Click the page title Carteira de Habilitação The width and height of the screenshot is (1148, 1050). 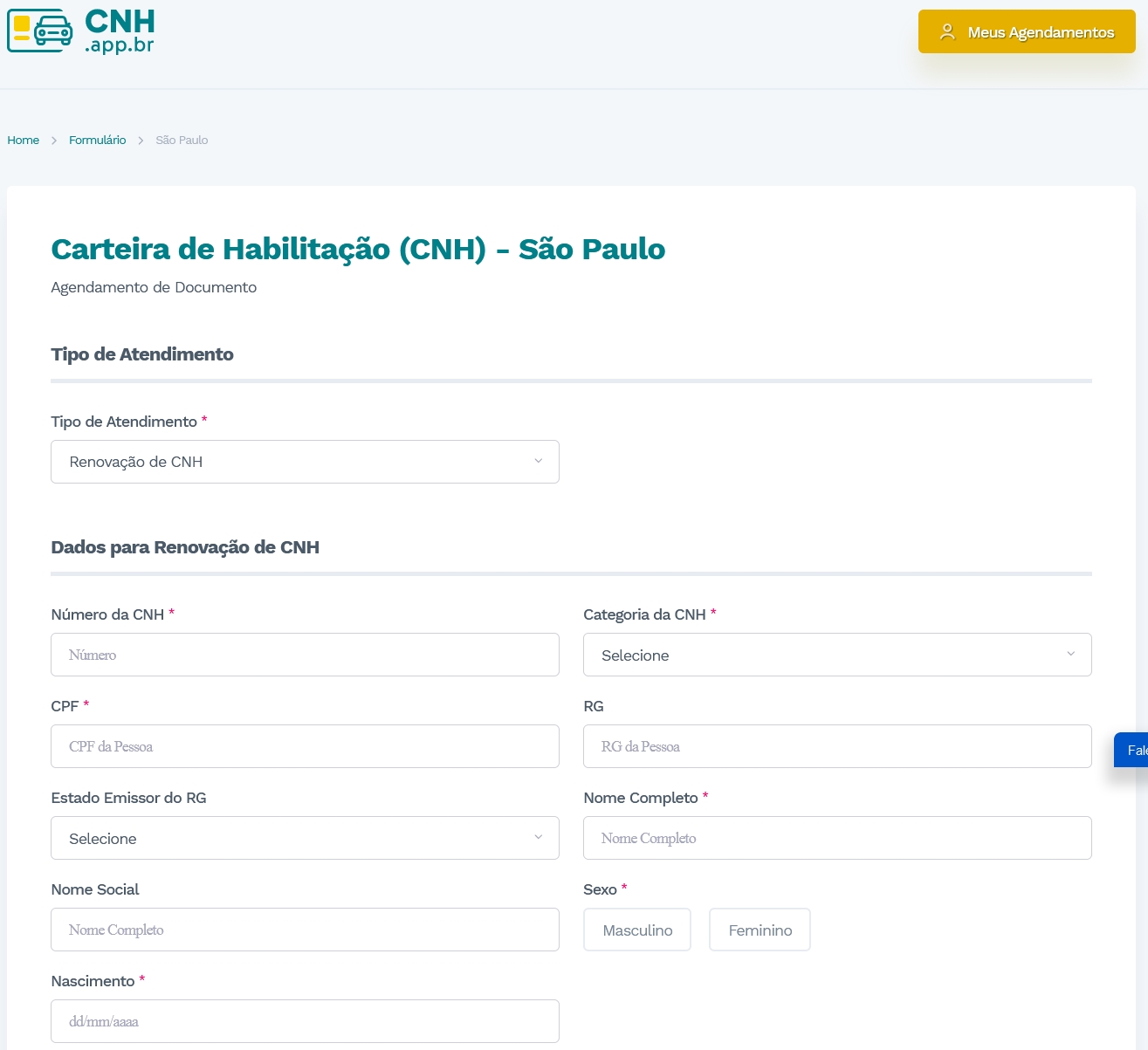point(358,249)
